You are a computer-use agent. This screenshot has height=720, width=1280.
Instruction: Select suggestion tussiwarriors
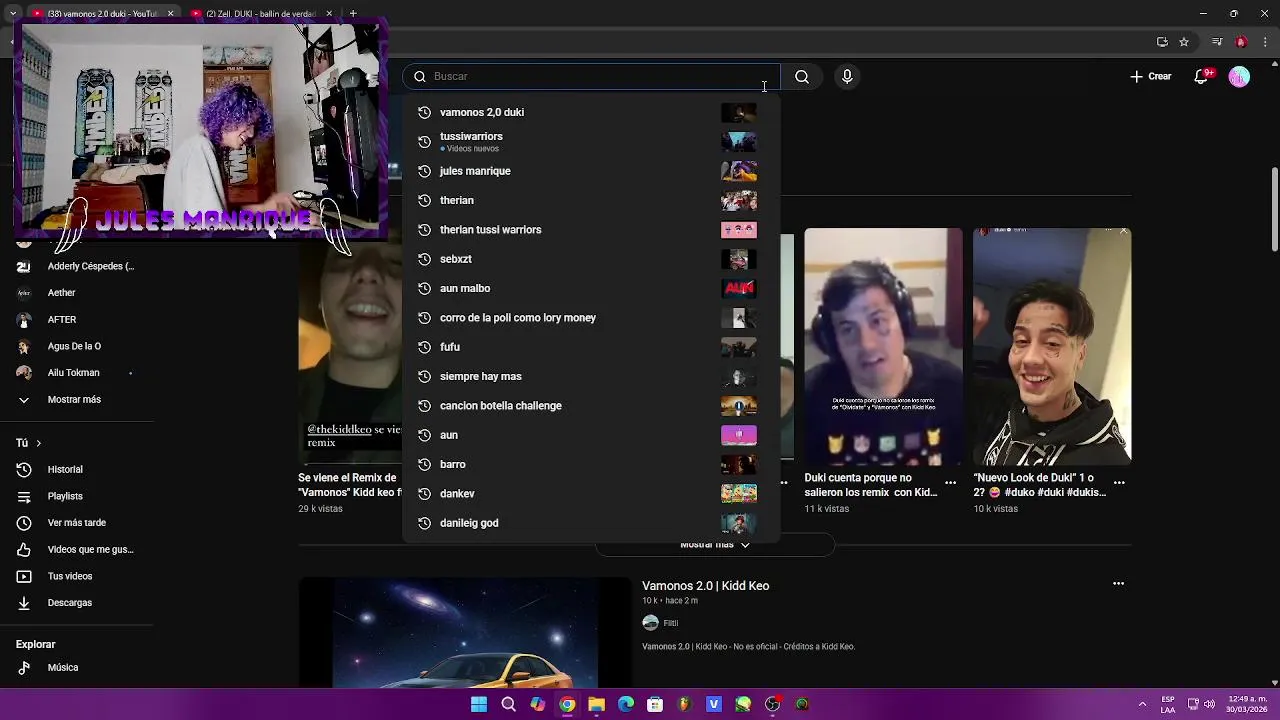[590, 142]
